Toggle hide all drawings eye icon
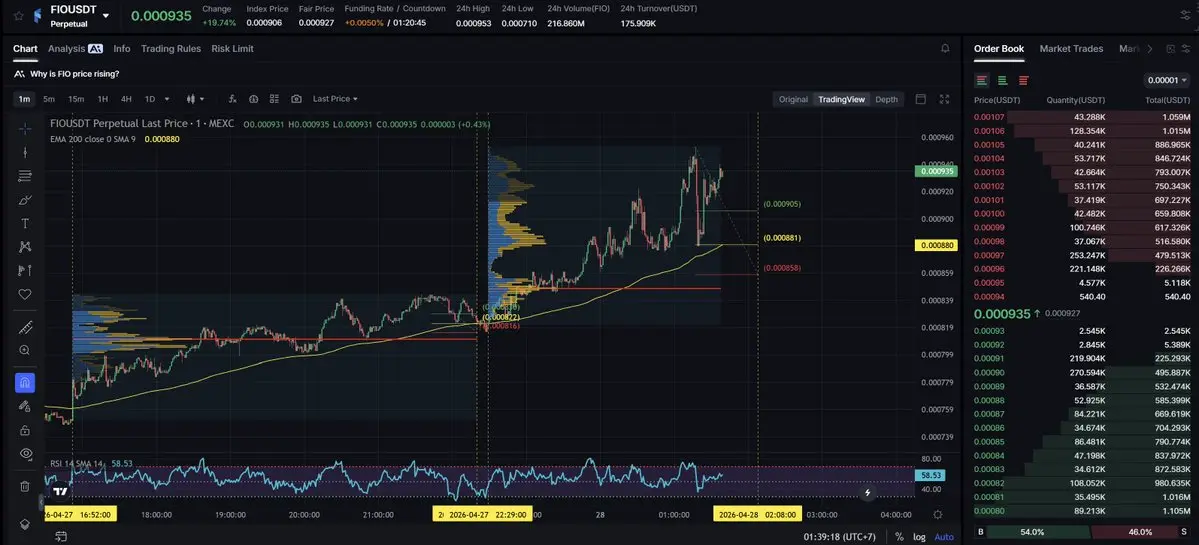Image resolution: width=1199 pixels, height=545 pixels. [24, 453]
